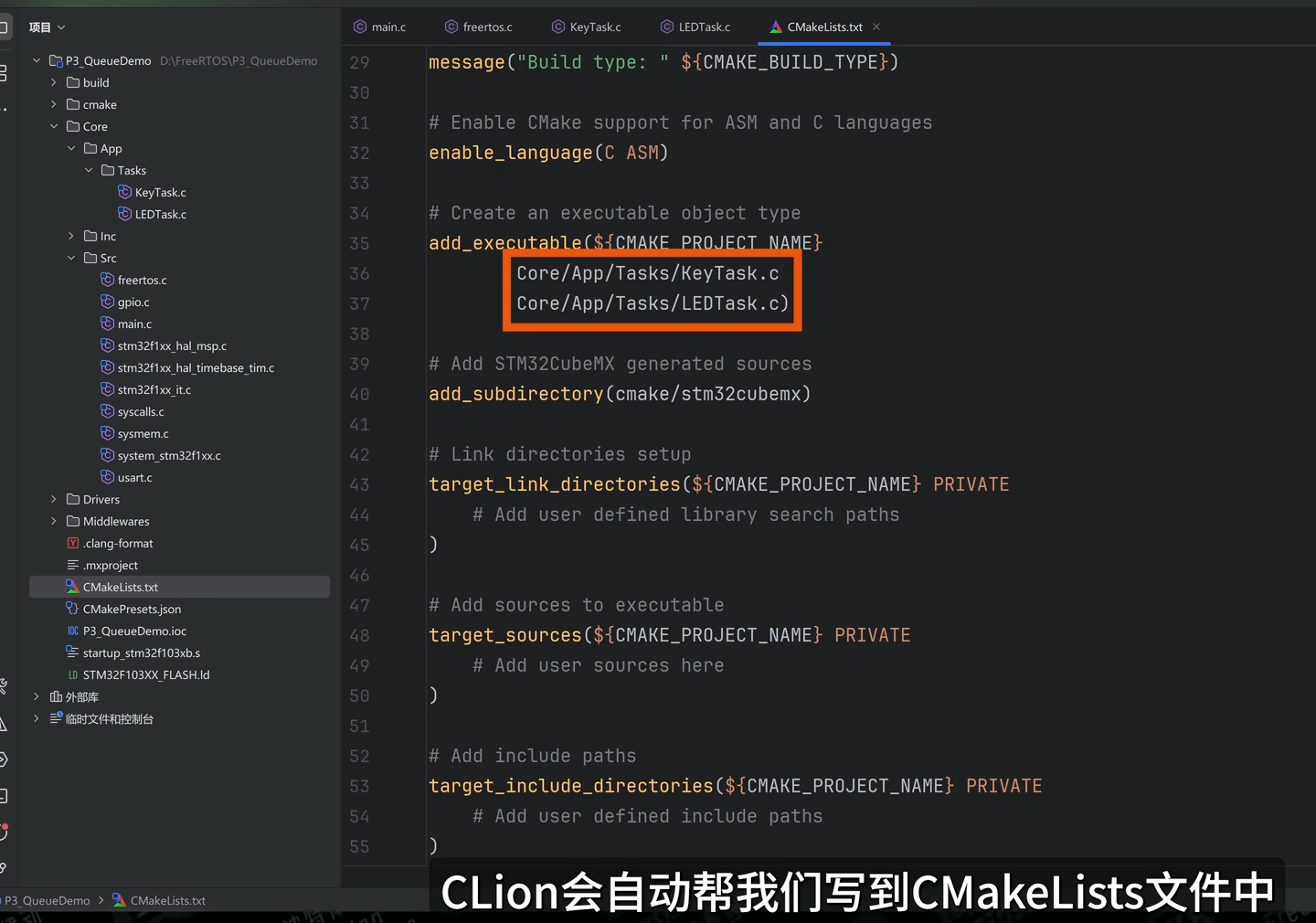This screenshot has width=1316, height=923.
Task: Click the STM32F103XX_FLASH.ld file icon
Action: click(73, 674)
